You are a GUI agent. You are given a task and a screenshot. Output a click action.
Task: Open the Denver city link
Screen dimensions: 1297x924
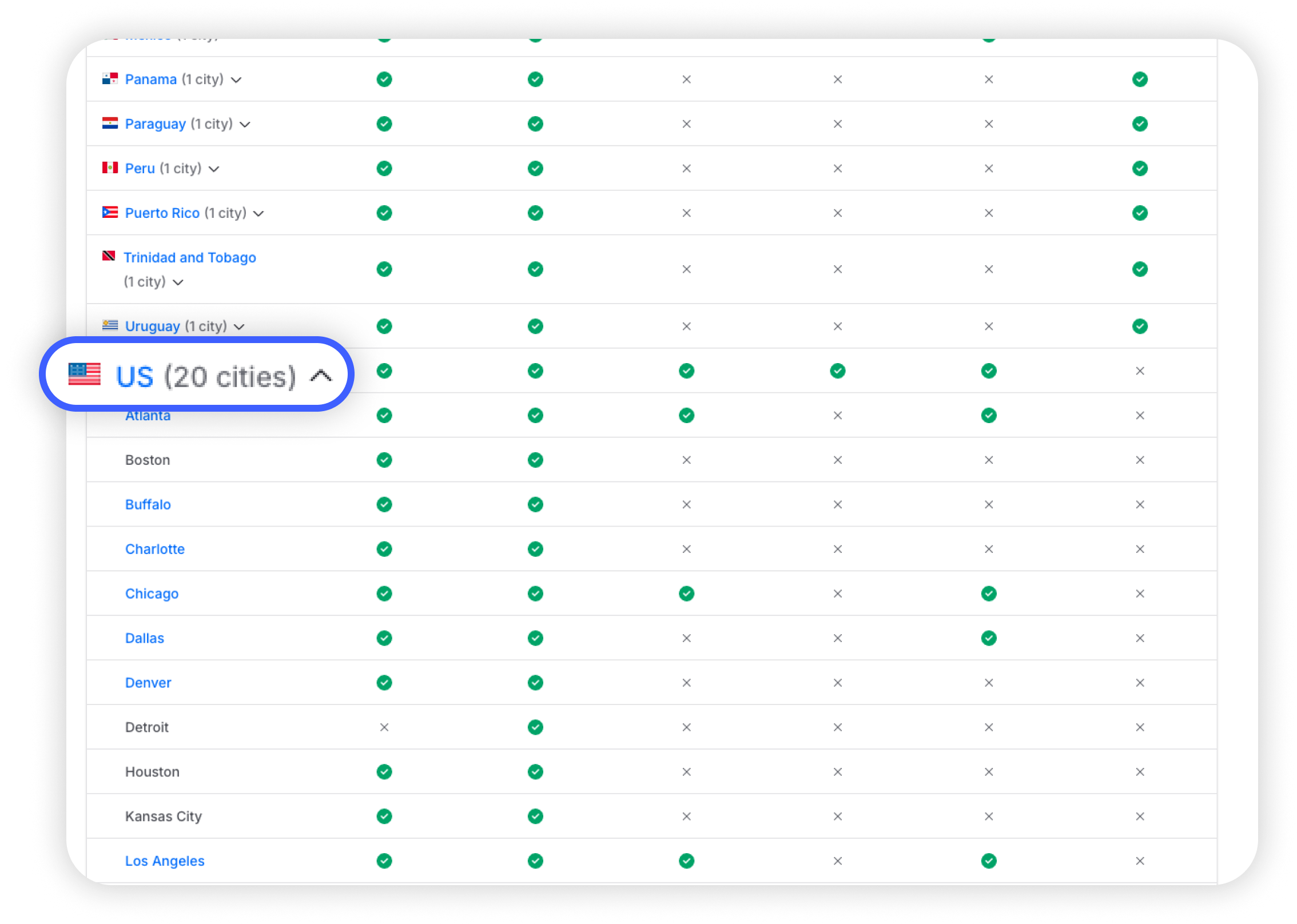point(148,683)
